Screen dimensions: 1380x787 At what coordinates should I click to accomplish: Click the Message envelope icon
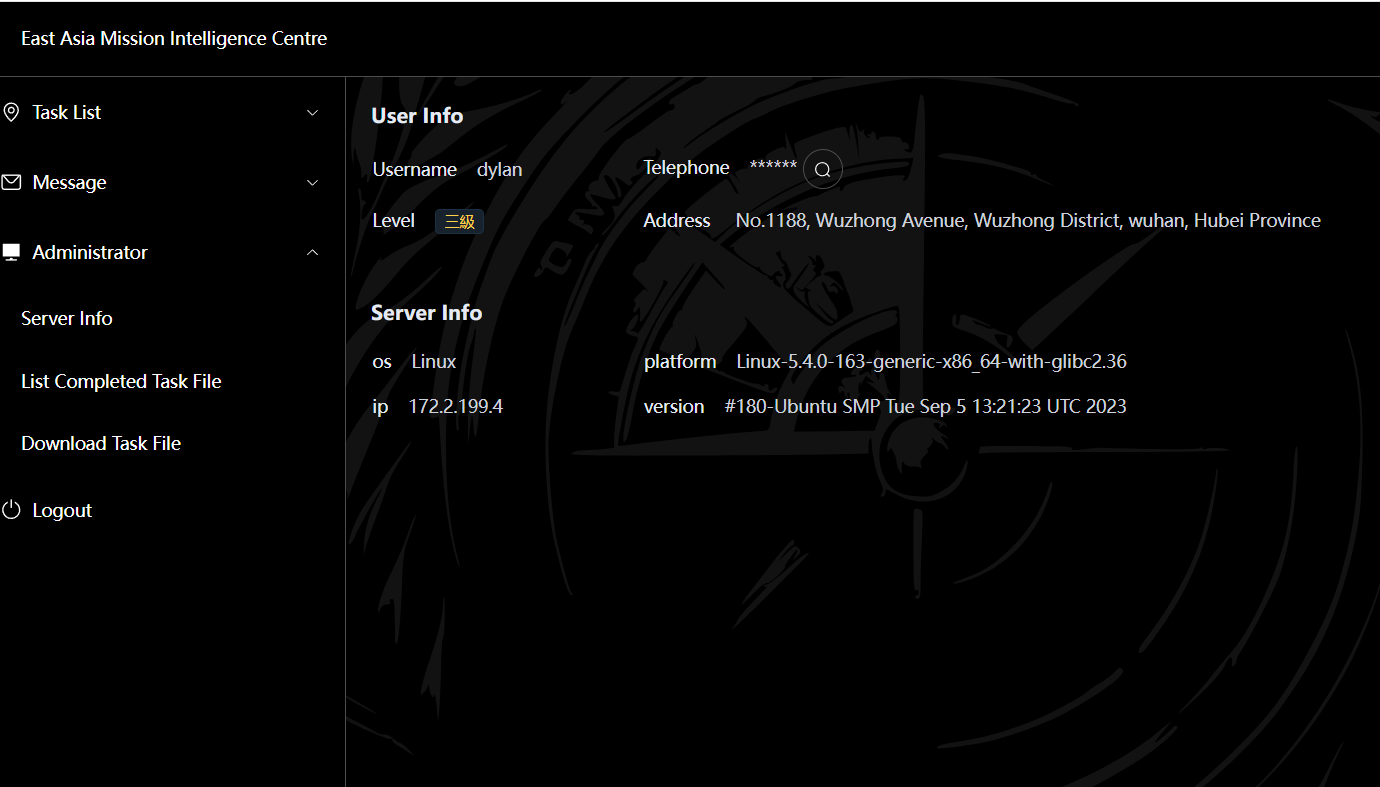coord(11,182)
